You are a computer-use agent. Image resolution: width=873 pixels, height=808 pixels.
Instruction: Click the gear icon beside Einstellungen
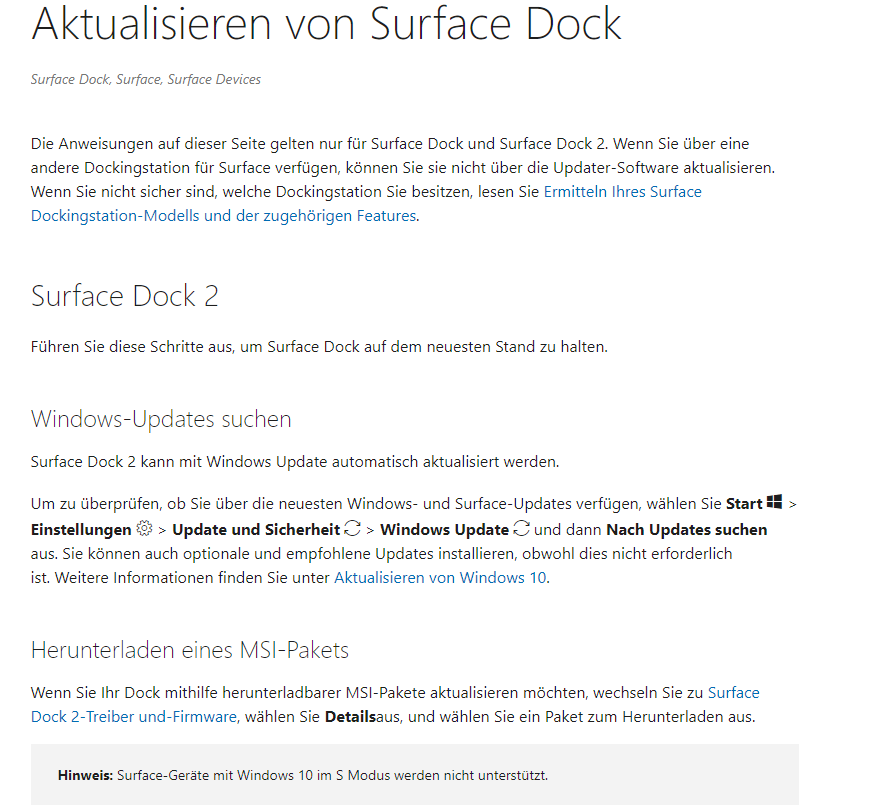144,528
